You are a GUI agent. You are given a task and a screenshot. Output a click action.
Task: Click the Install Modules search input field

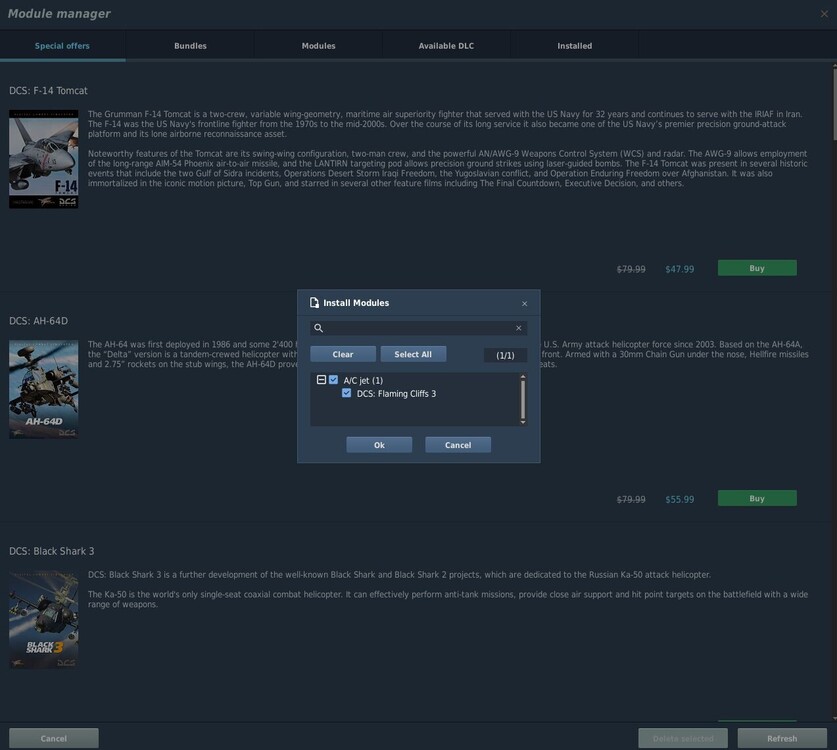click(x=418, y=328)
